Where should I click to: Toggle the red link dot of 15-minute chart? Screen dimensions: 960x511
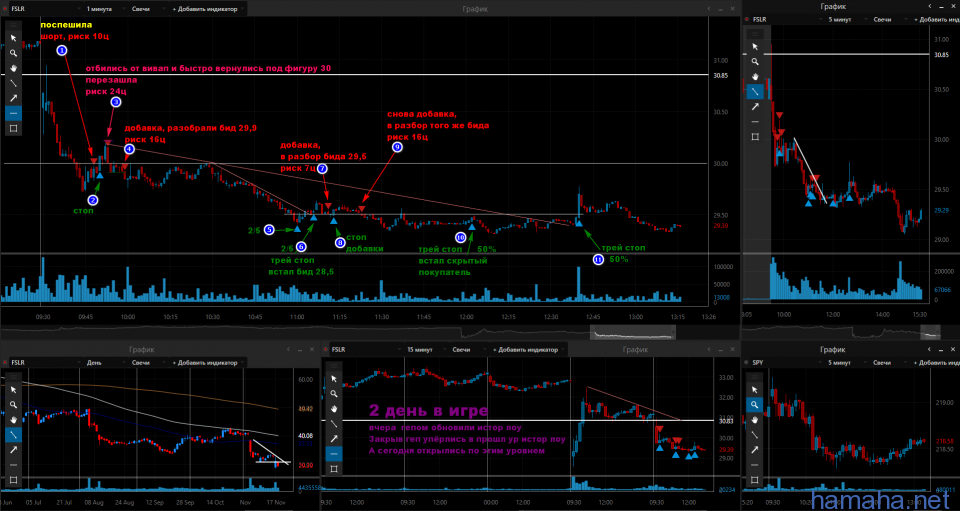point(326,349)
